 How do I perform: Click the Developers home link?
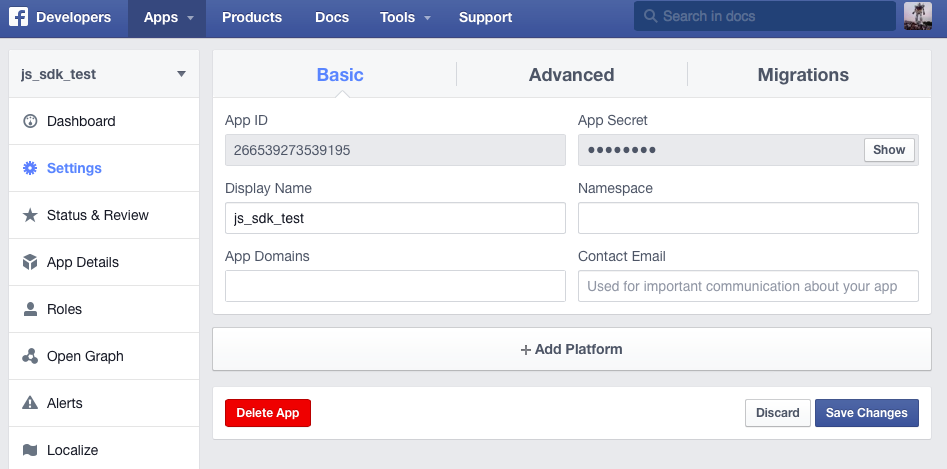point(73,18)
